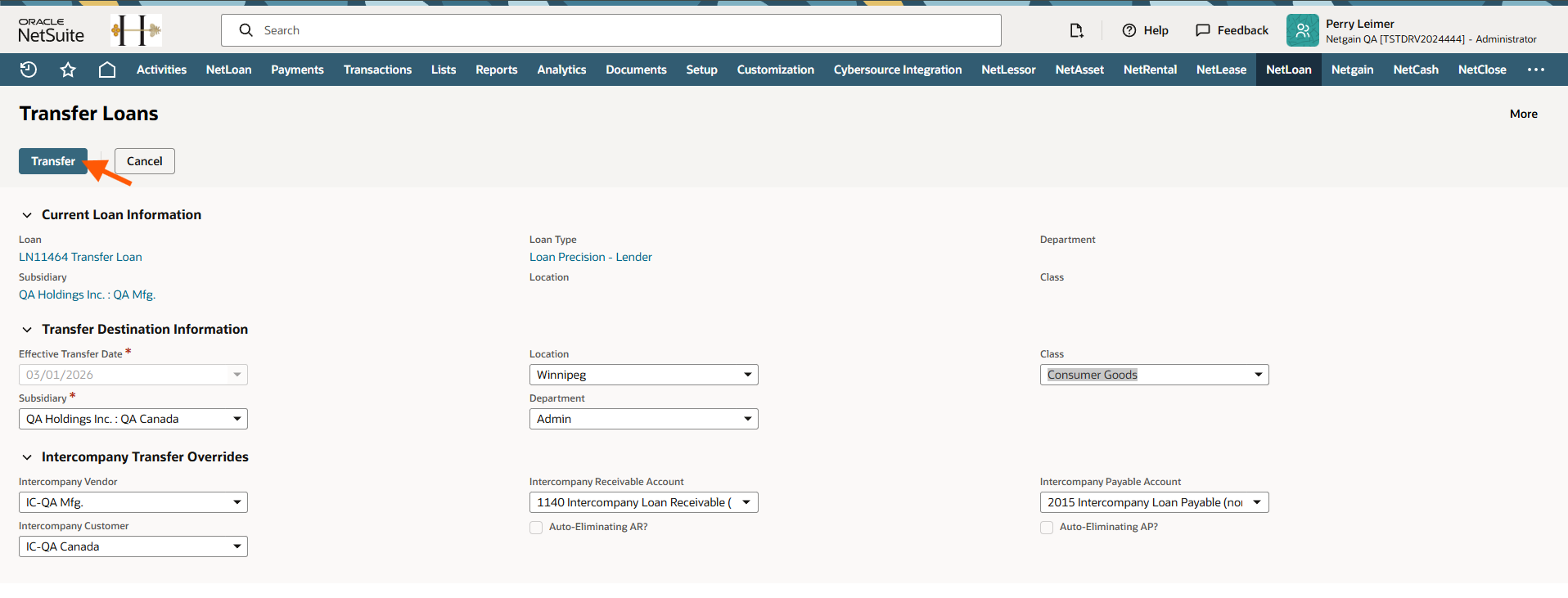
Task: Check the Auto-Eliminating AP? checkbox
Action: (1047, 528)
